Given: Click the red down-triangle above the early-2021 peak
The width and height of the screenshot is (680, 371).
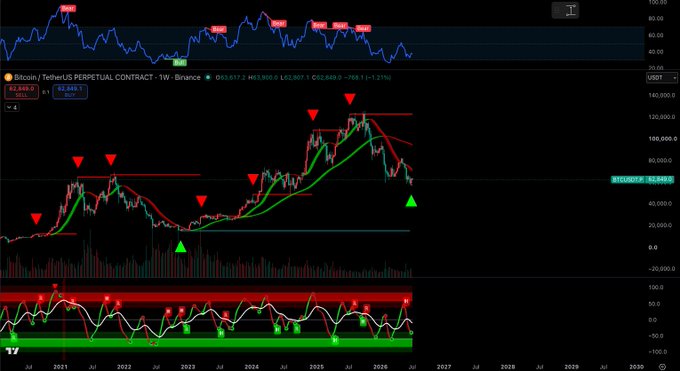Looking at the screenshot, I should (78, 162).
